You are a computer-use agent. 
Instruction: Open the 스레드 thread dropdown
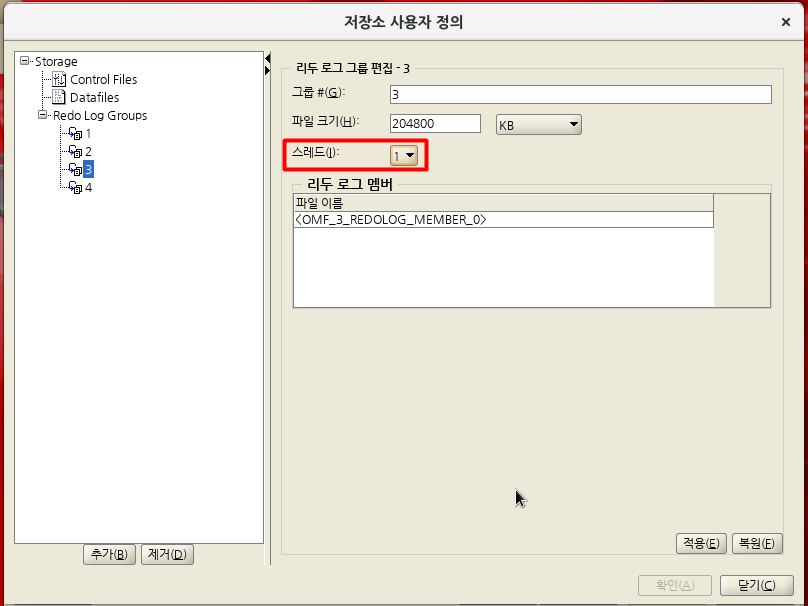click(x=404, y=155)
